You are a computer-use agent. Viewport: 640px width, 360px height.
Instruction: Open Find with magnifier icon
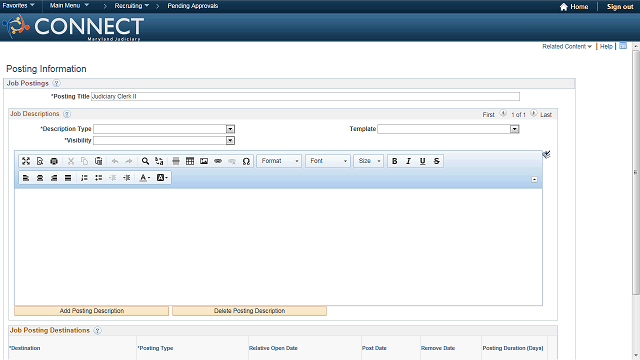[x=145, y=161]
